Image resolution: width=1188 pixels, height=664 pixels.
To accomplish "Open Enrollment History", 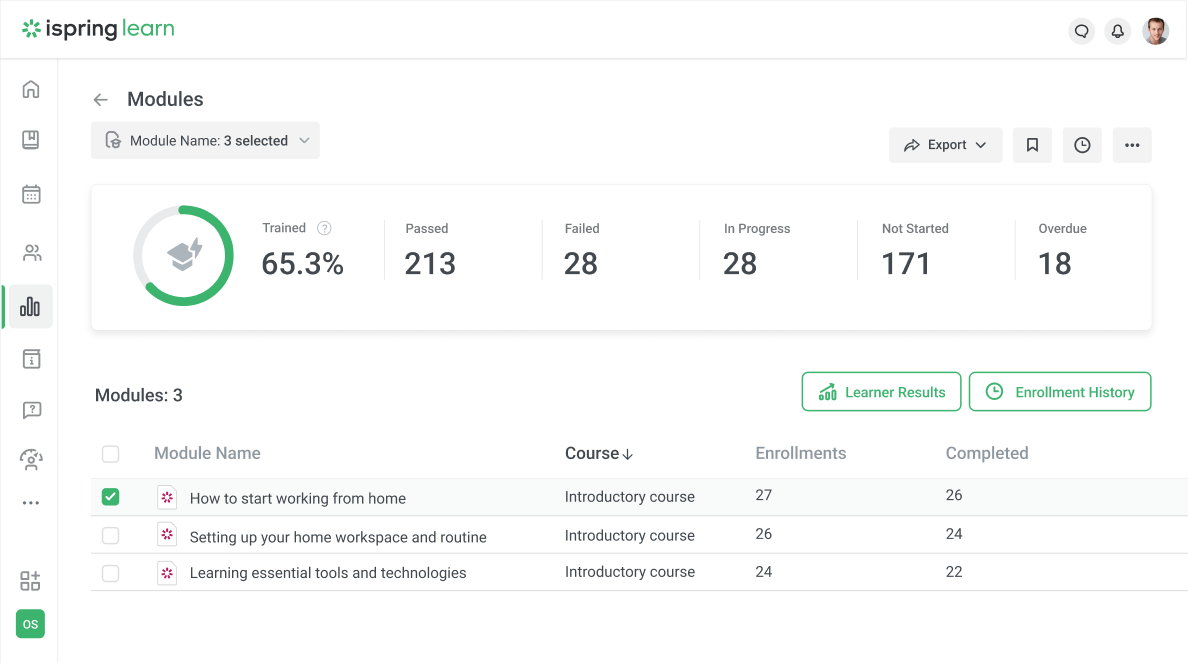I will (1060, 391).
